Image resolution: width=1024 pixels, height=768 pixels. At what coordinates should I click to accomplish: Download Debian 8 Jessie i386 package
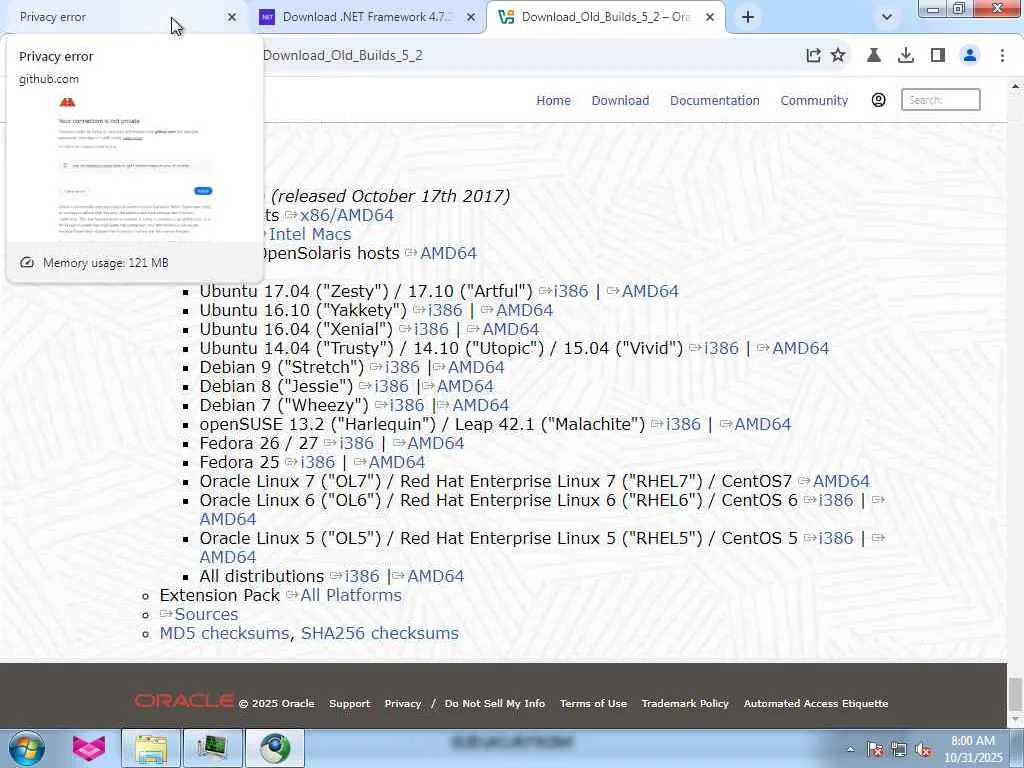click(391, 386)
